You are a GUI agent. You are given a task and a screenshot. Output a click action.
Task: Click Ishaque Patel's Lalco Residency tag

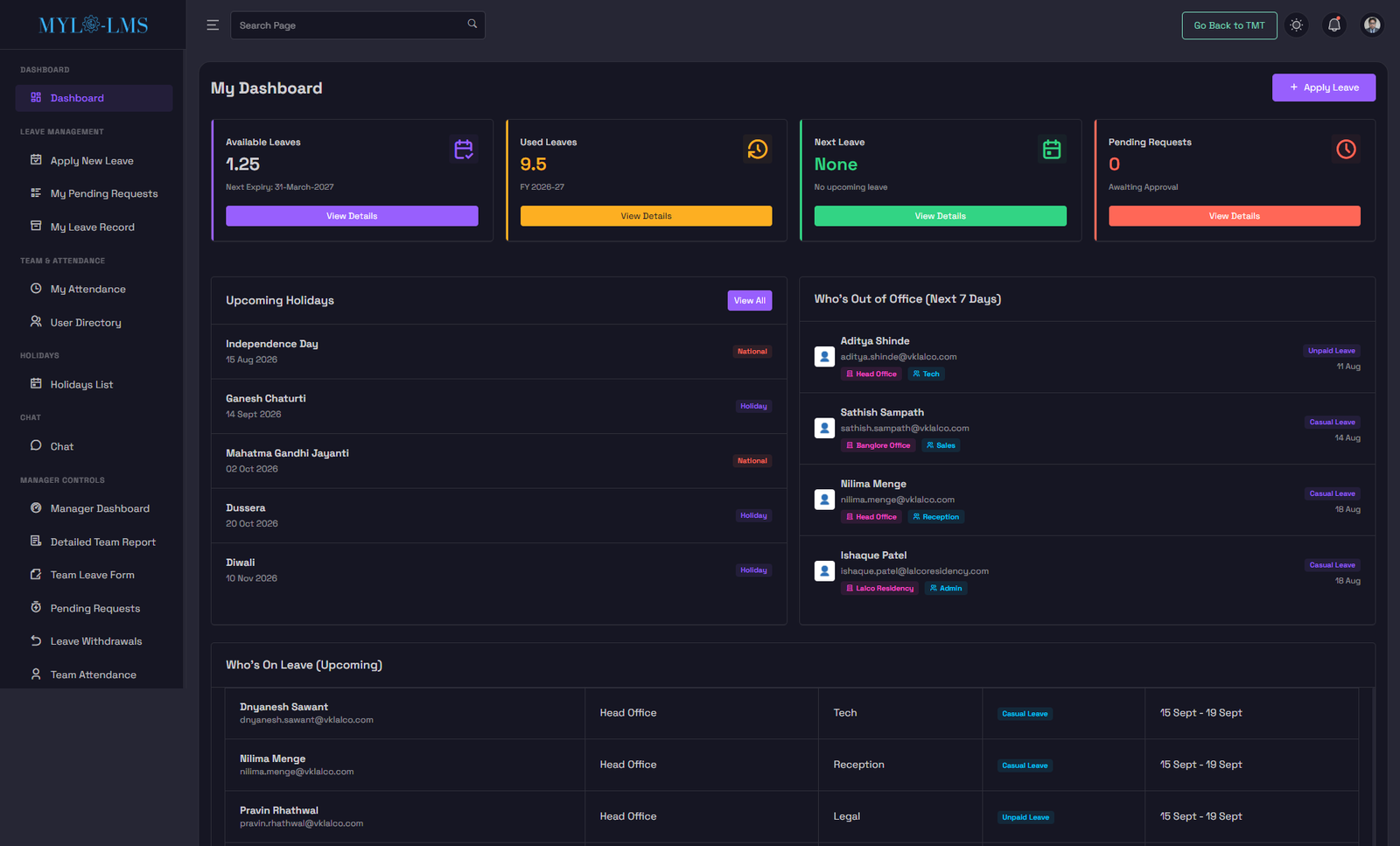pyautogui.click(x=879, y=589)
